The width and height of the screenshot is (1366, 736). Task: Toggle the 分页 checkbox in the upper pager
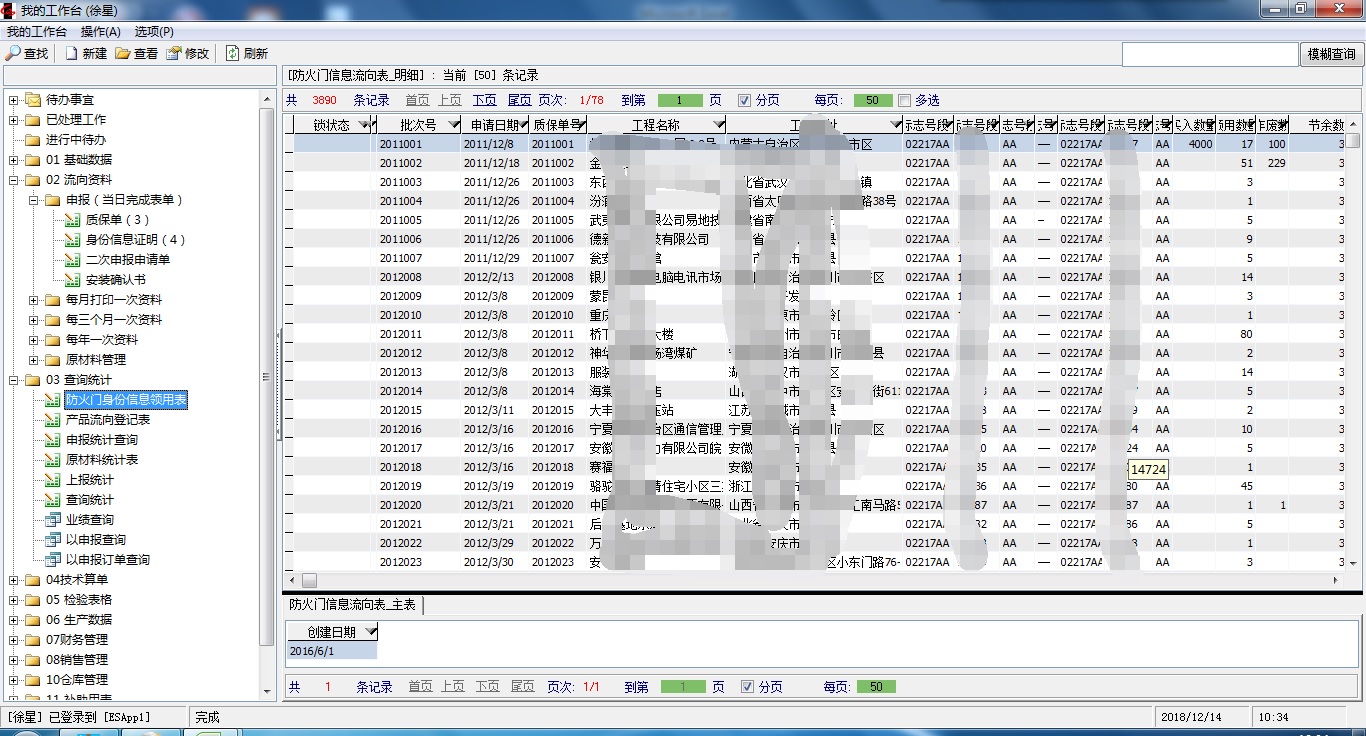744,100
